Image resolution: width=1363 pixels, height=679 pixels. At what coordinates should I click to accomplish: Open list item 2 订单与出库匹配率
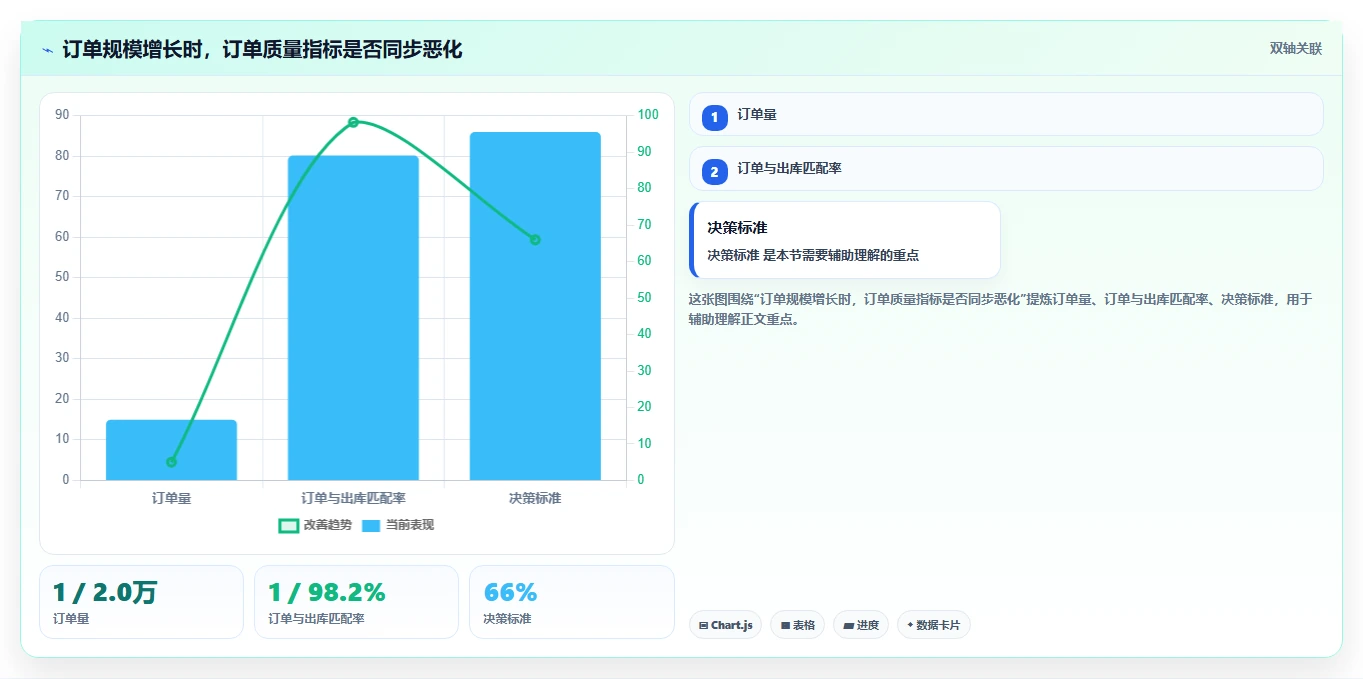[x=1006, y=169]
